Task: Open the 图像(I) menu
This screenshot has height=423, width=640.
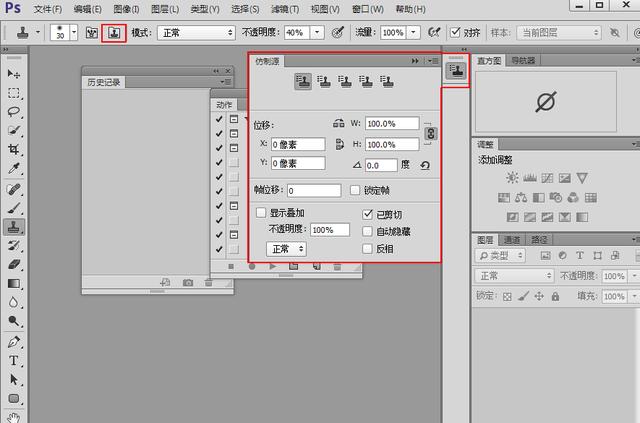Action: pyautogui.click(x=127, y=9)
